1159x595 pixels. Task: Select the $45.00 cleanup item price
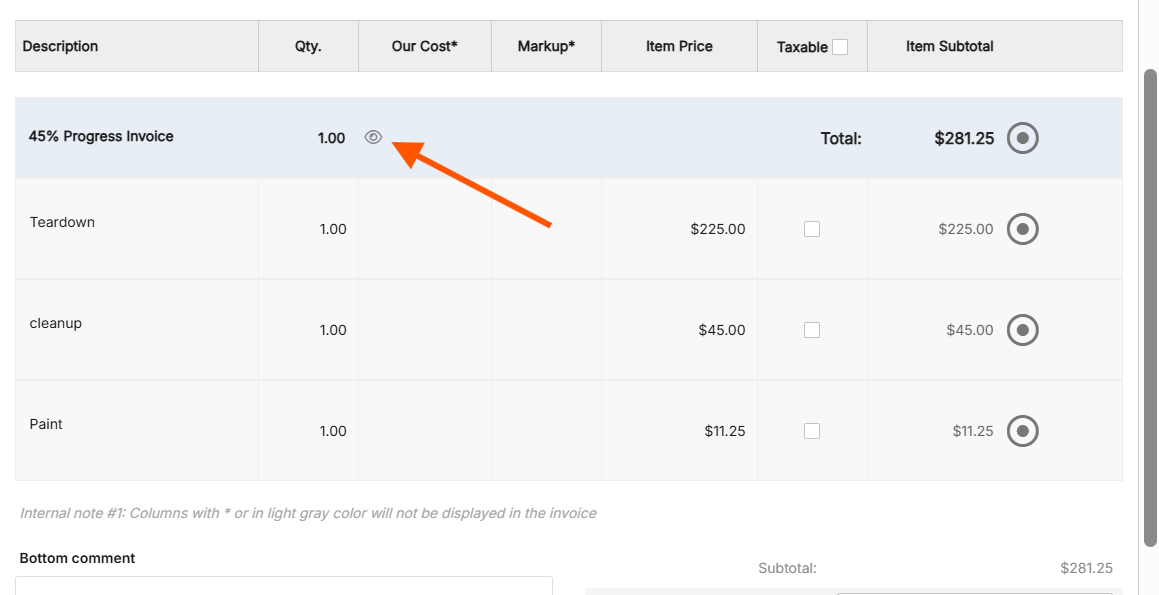coord(721,330)
